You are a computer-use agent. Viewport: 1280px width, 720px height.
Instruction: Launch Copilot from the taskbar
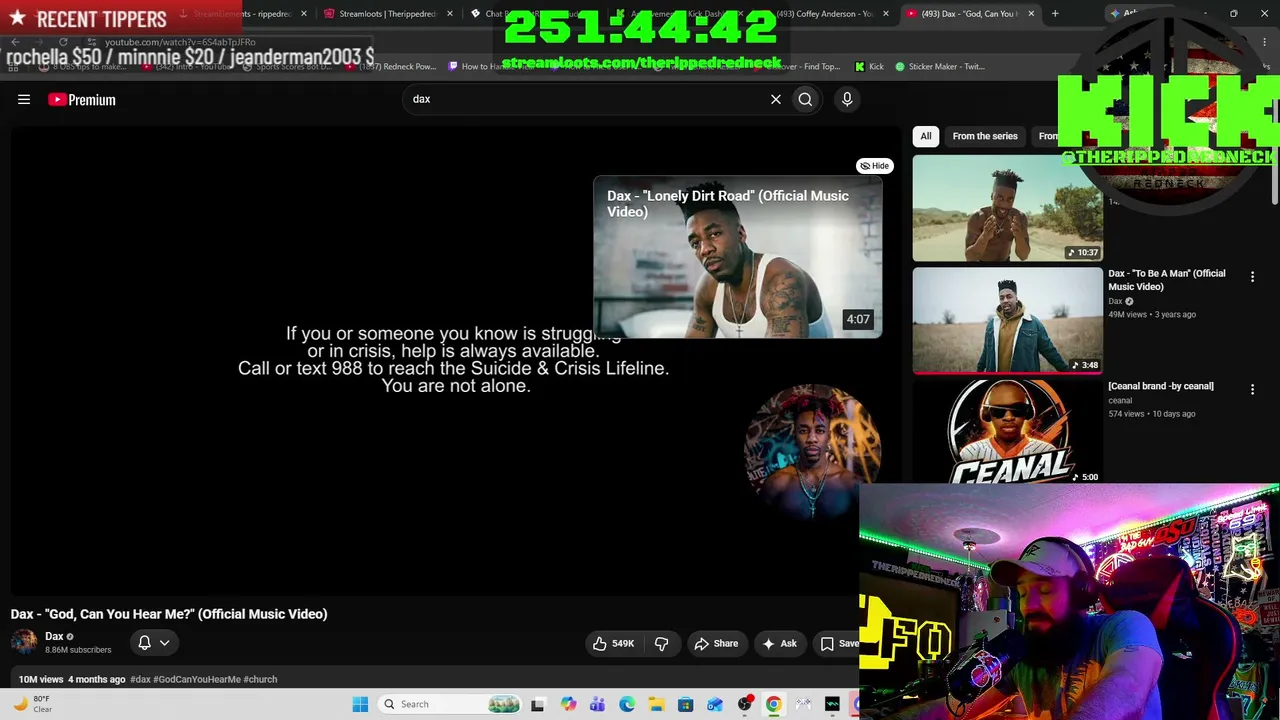569,704
